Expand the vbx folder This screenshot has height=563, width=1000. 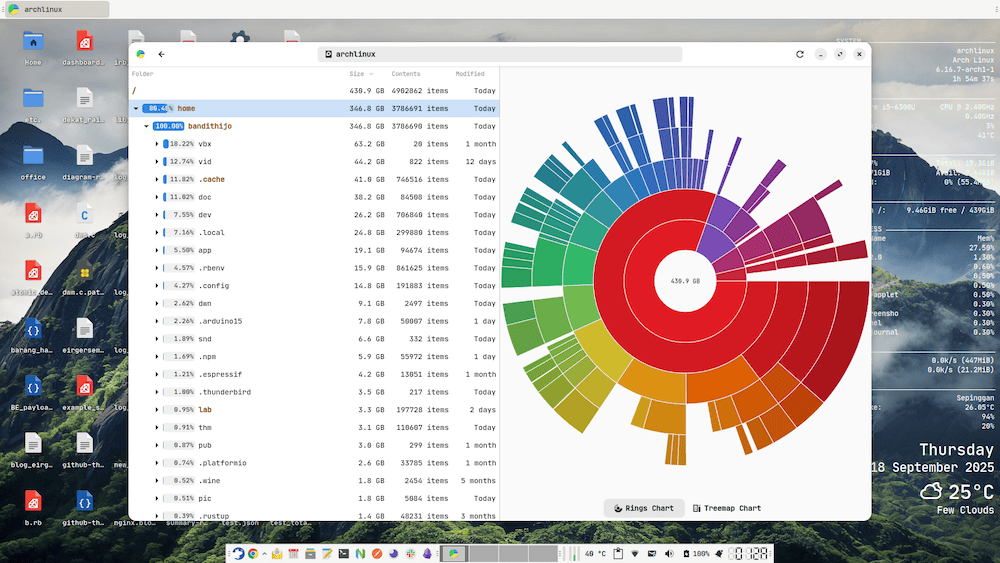tap(157, 144)
